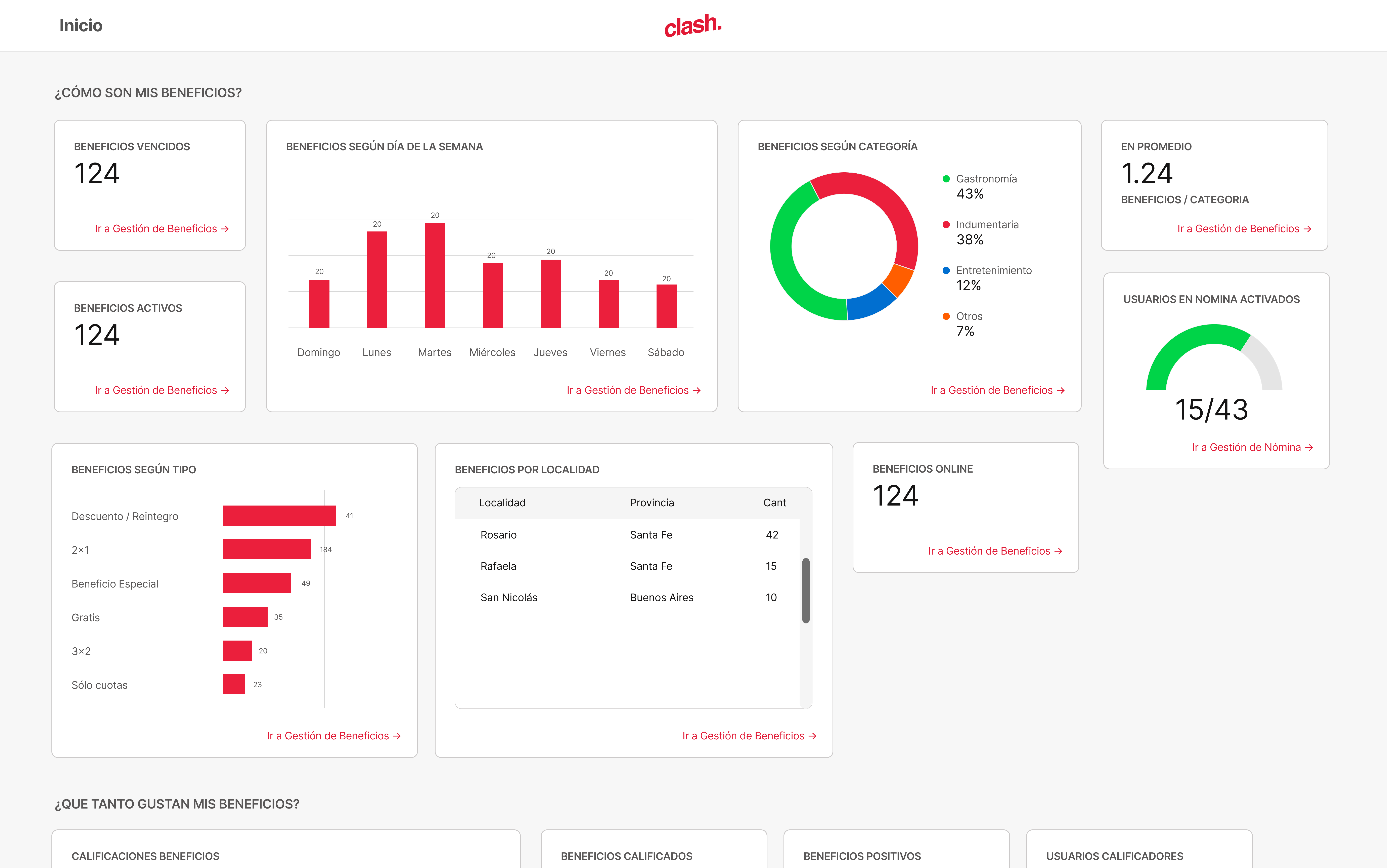Click the Martes bar in weekday chart
The height and width of the screenshot is (868, 1387).
(x=435, y=275)
